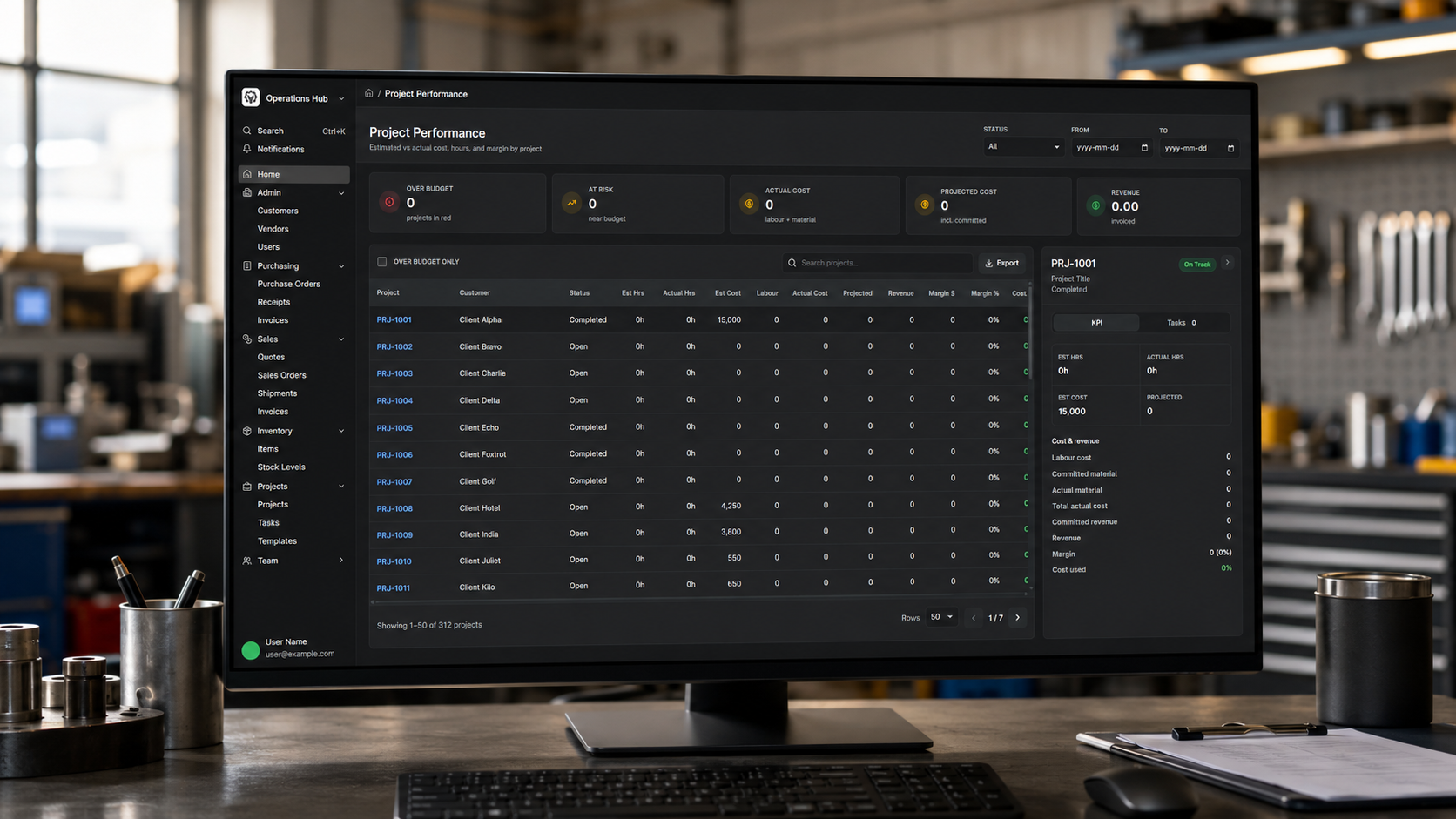Open the PRJ-1008 project link
Image resolution: width=1456 pixels, height=819 pixels.
pos(394,508)
